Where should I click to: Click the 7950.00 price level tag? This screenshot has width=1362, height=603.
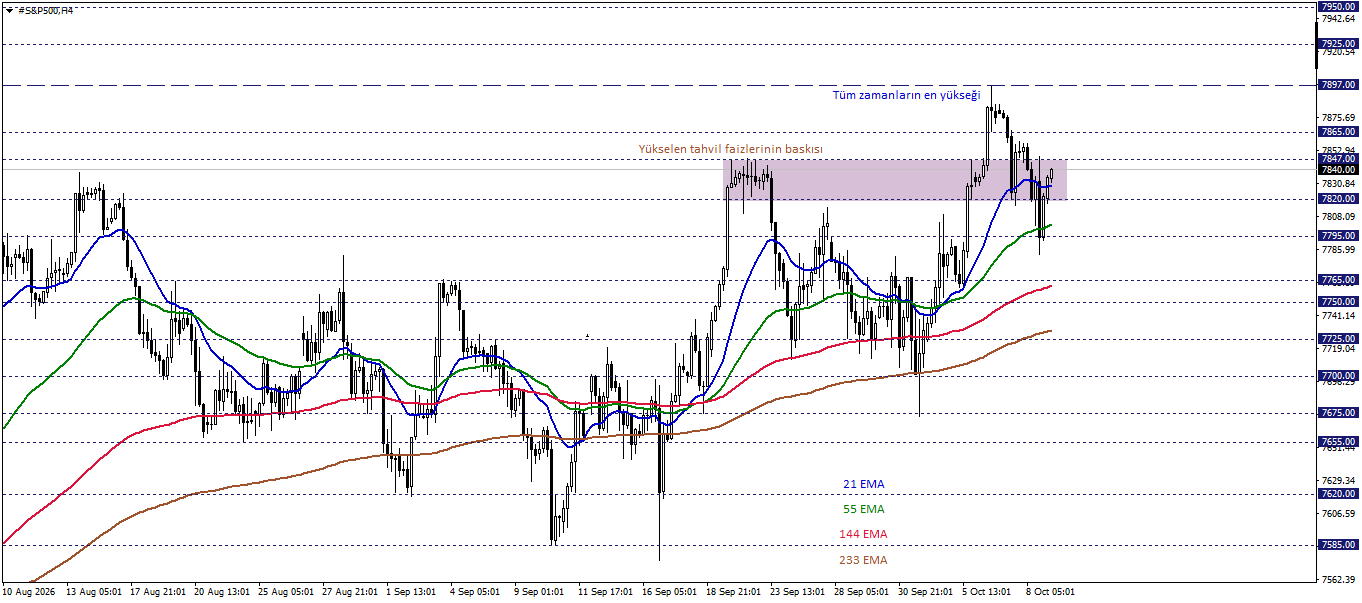coord(1338,6)
